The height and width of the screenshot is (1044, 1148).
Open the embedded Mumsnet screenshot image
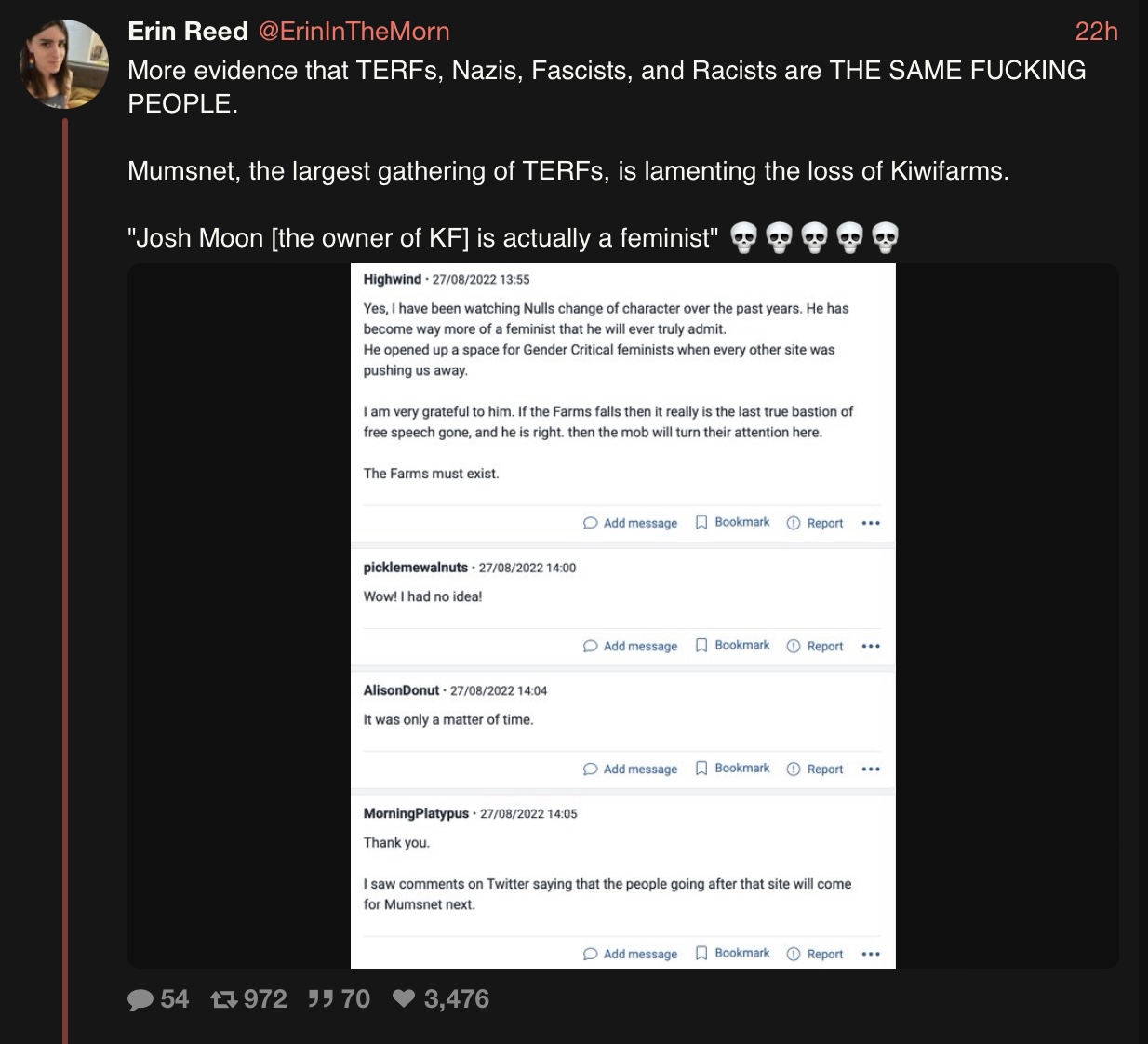tap(623, 616)
